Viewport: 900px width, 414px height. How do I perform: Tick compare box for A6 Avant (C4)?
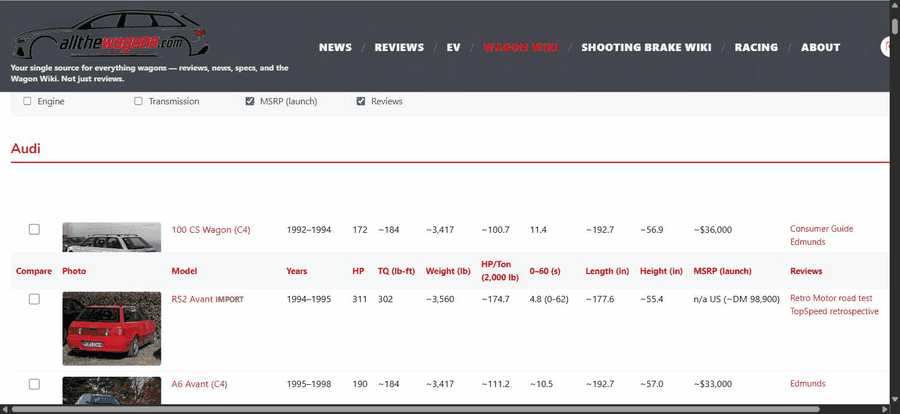(34, 384)
